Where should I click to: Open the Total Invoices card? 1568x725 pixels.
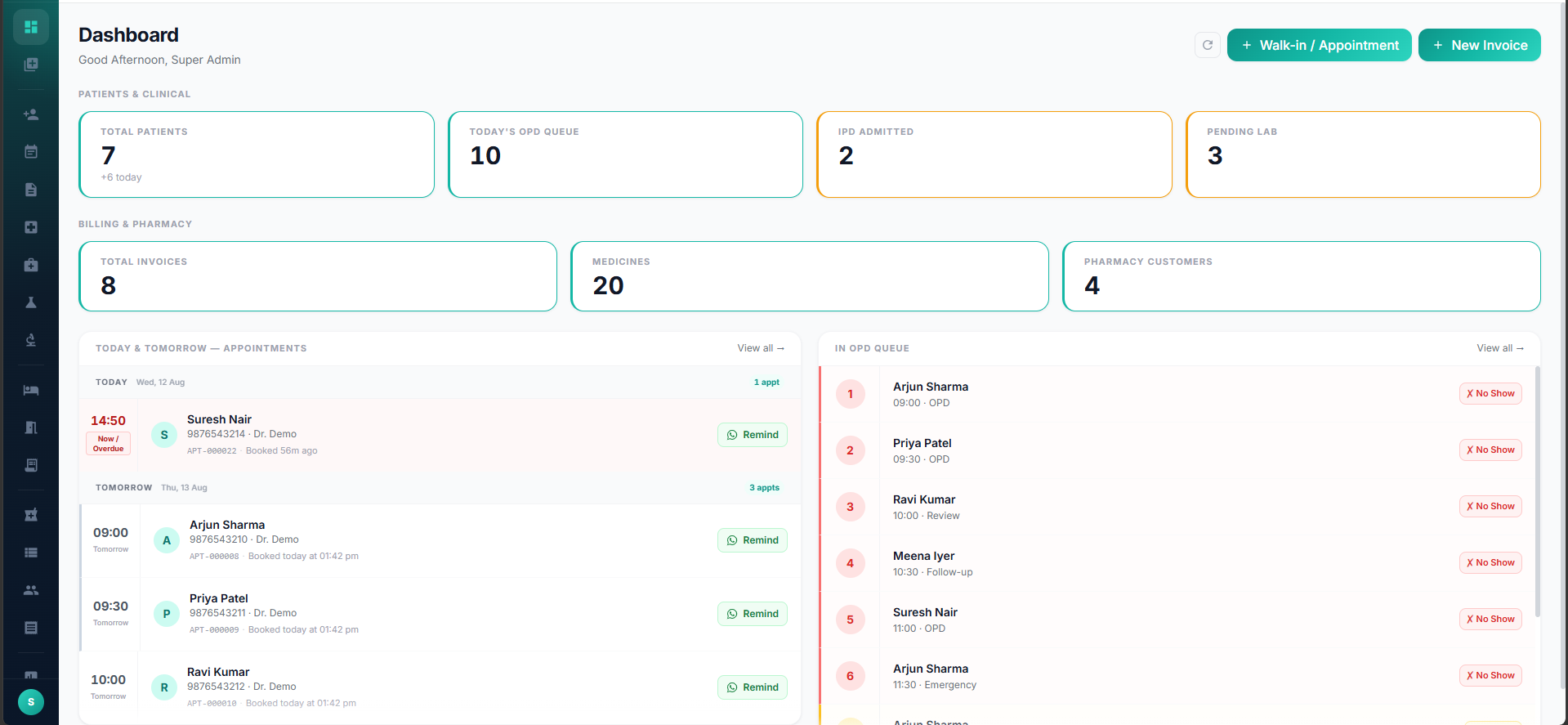coord(318,276)
